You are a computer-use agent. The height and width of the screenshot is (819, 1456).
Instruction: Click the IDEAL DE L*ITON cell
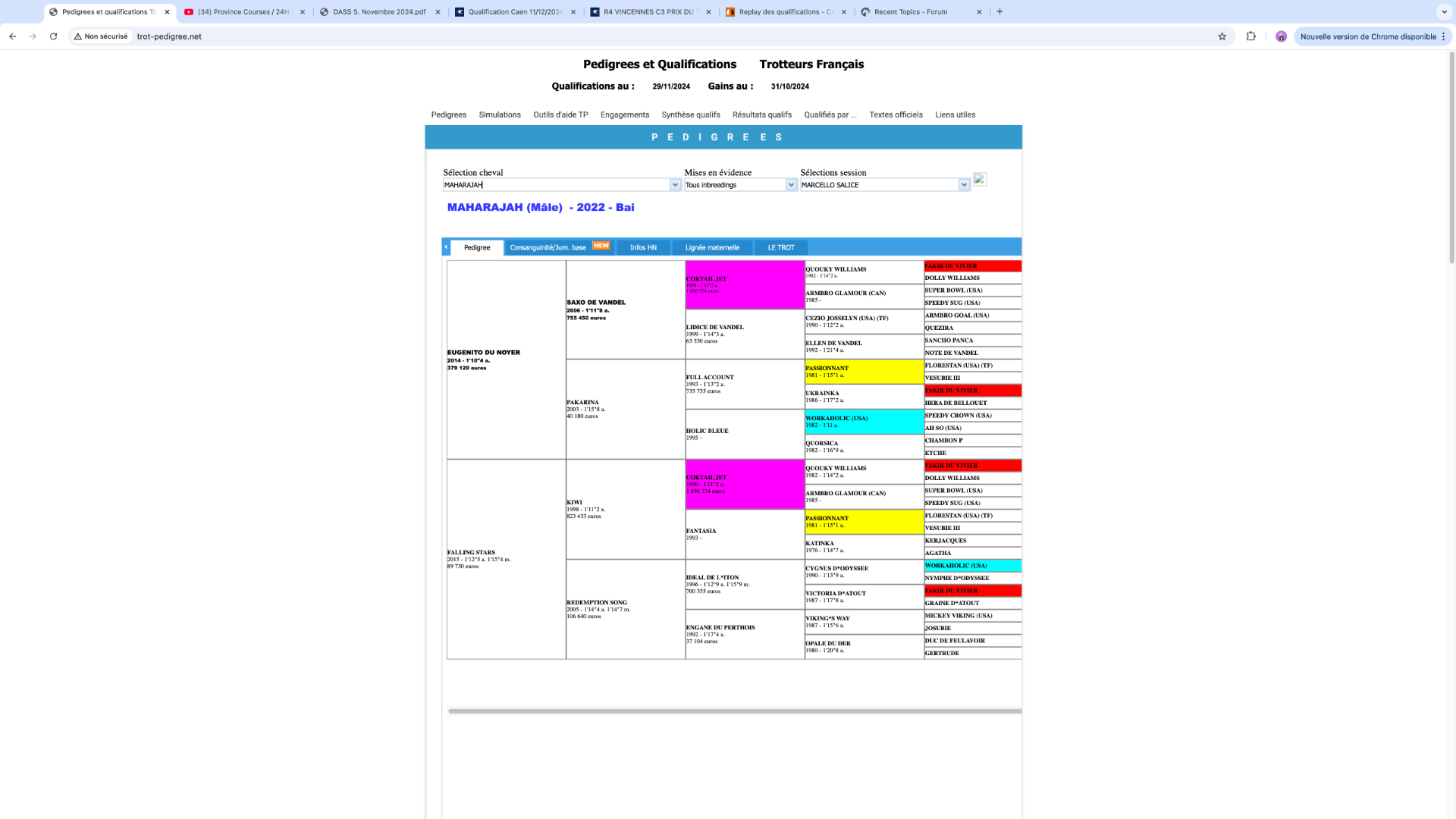[x=745, y=584]
